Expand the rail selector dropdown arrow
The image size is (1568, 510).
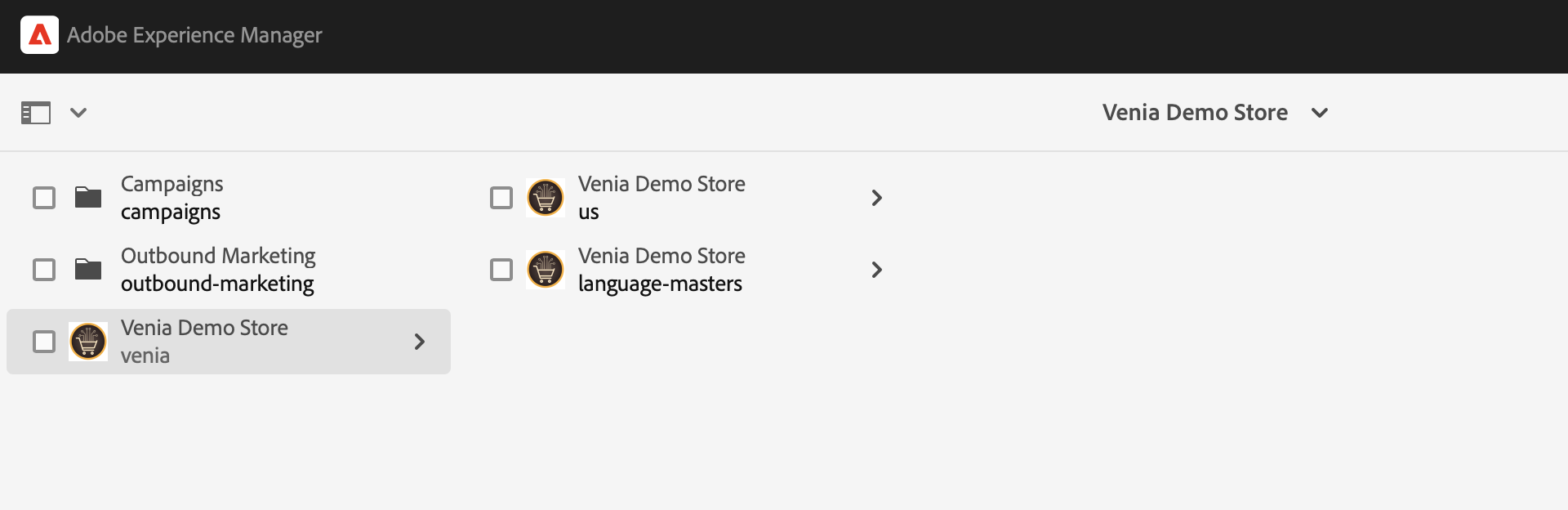pyautogui.click(x=78, y=113)
